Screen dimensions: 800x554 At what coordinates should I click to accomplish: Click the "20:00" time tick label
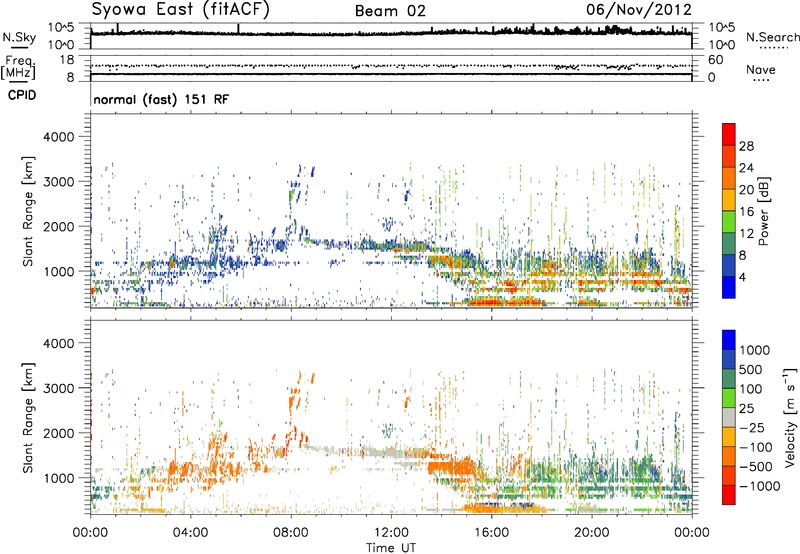pyautogui.click(x=591, y=533)
